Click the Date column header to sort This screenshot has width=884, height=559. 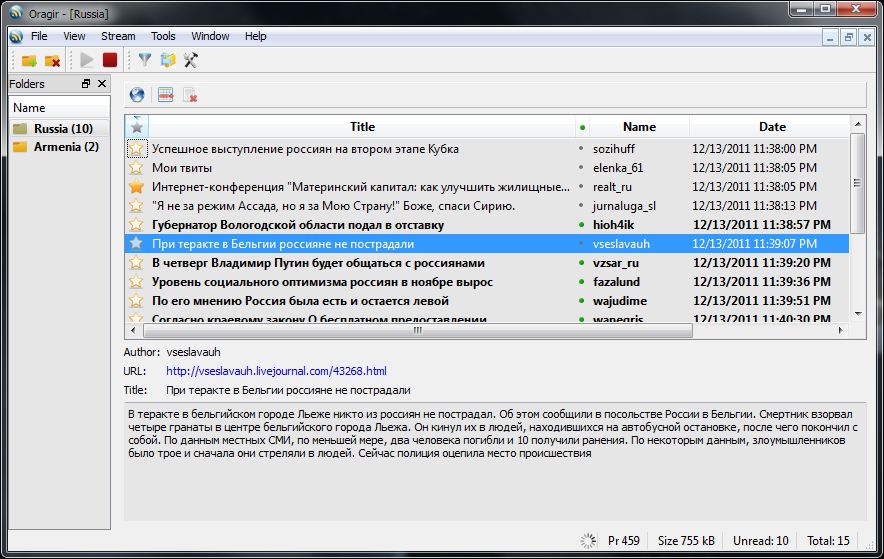(x=771, y=127)
